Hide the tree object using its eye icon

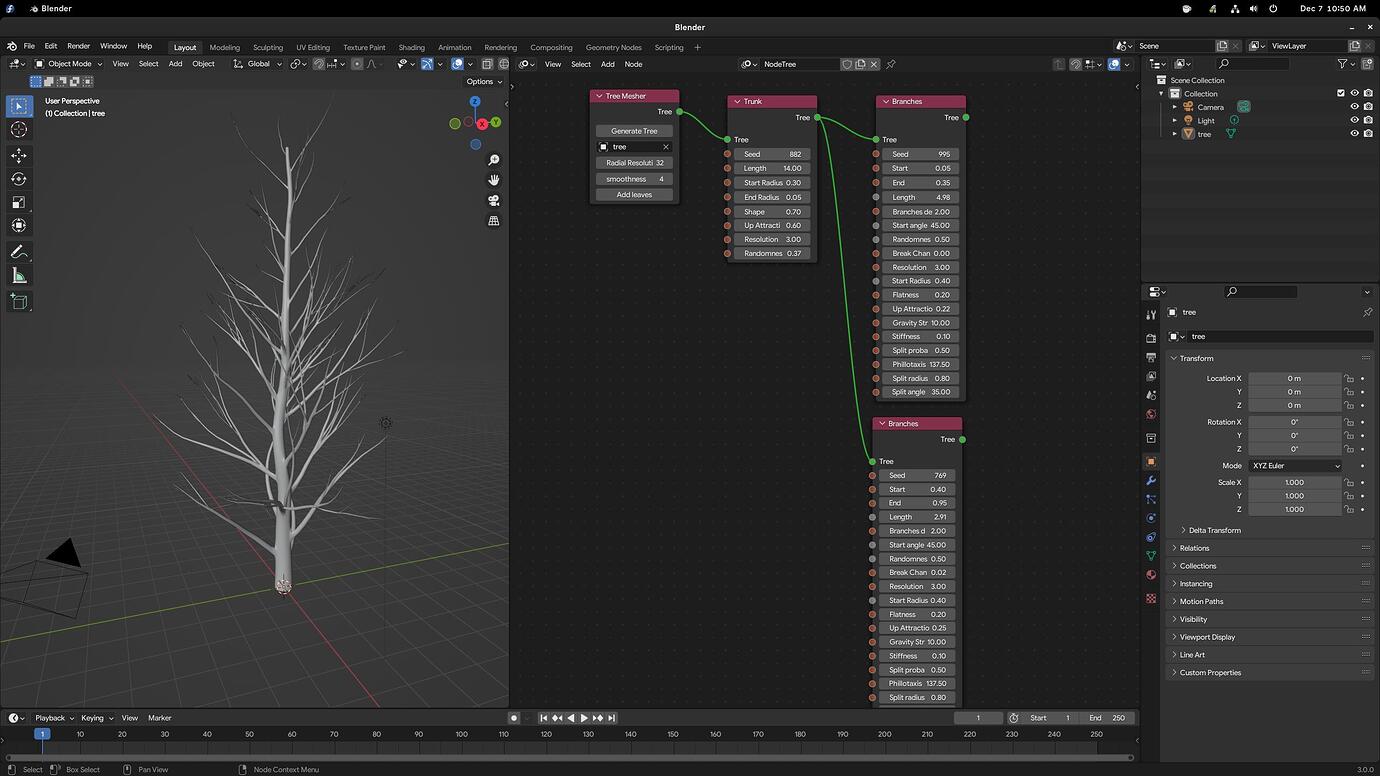click(x=1355, y=134)
